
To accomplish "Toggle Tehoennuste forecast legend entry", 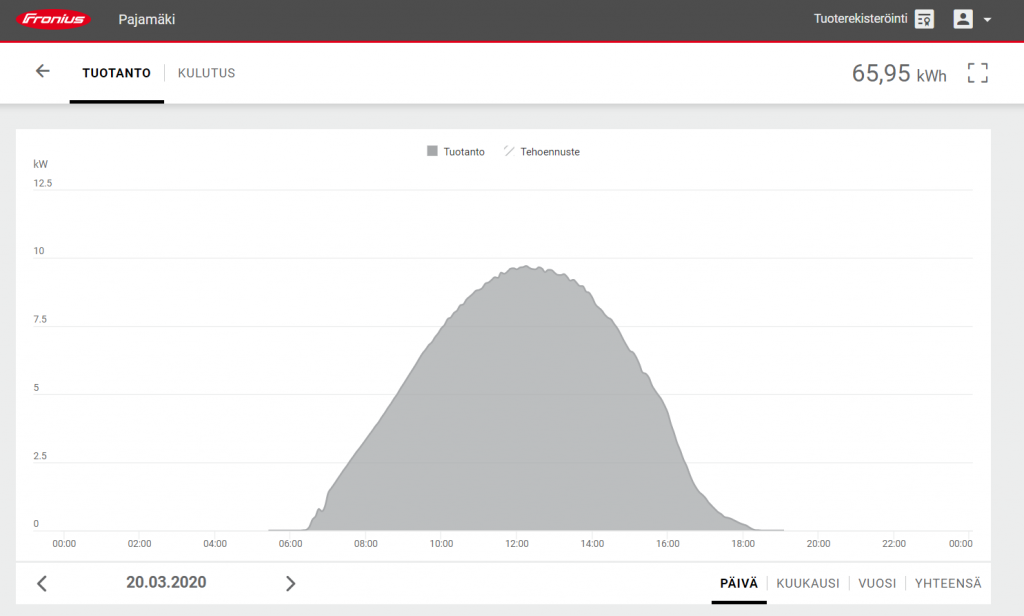I will (541, 152).
